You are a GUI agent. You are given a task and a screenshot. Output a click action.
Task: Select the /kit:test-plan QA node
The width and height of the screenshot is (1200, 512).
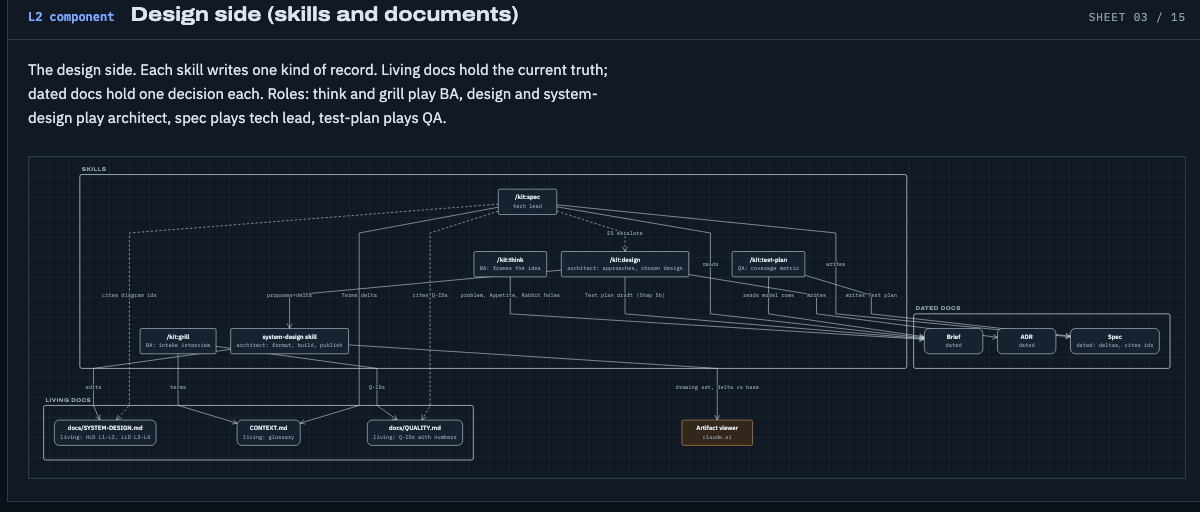[x=768, y=264]
